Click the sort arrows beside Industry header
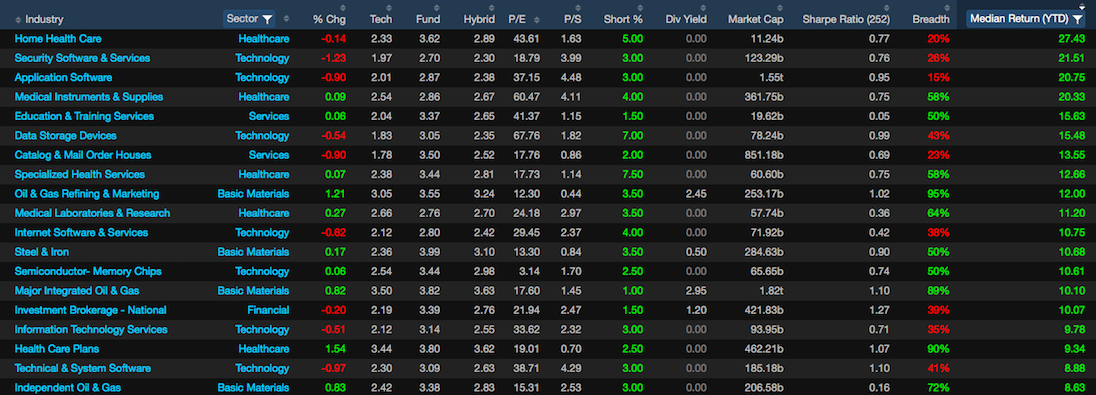The height and width of the screenshot is (395, 1096). click(17, 20)
